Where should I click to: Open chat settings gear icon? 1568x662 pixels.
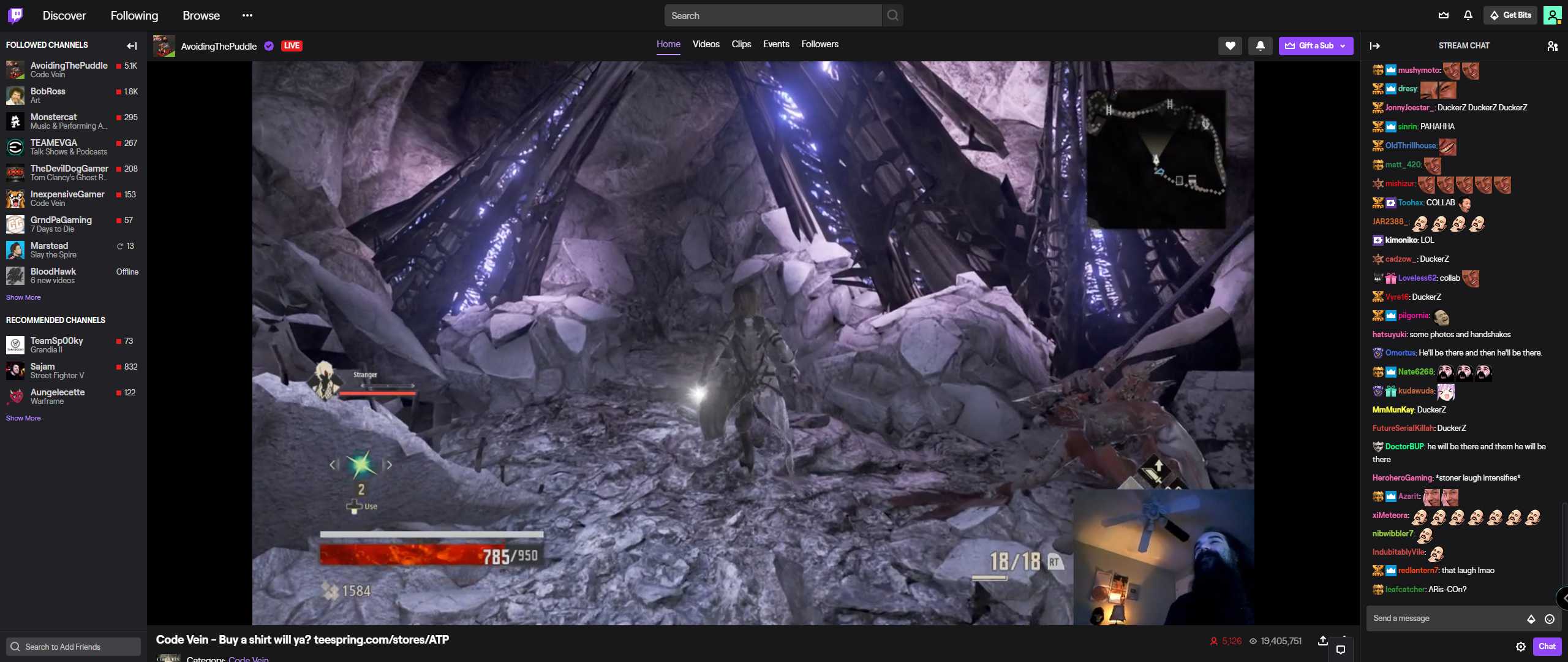click(1521, 647)
